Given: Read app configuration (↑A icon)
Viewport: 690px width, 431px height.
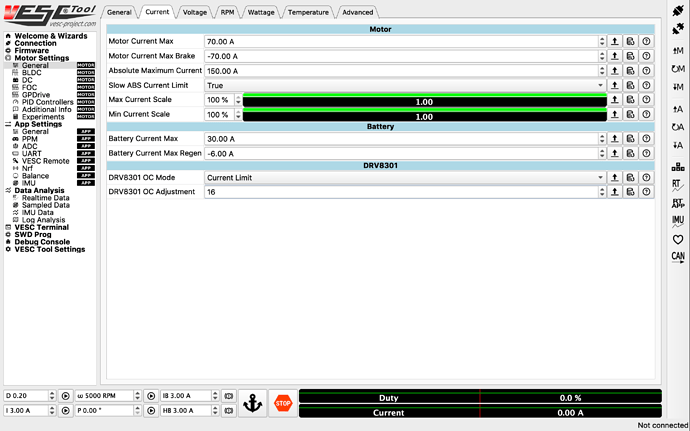Looking at the screenshot, I should 678,109.
